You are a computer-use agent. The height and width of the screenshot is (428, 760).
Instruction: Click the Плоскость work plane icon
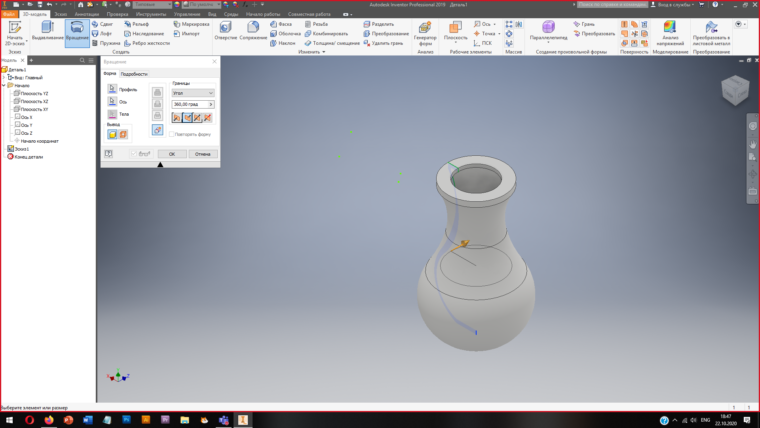pos(456,27)
